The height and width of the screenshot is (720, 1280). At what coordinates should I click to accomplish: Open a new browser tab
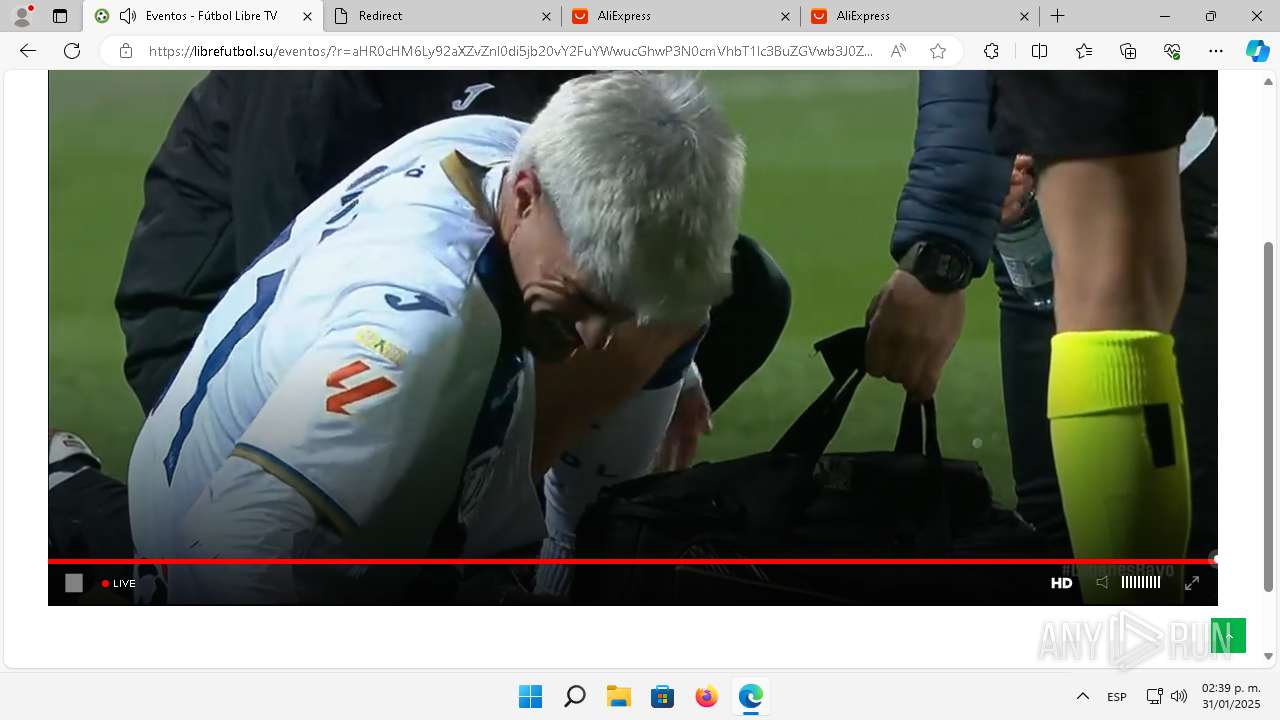(1057, 16)
